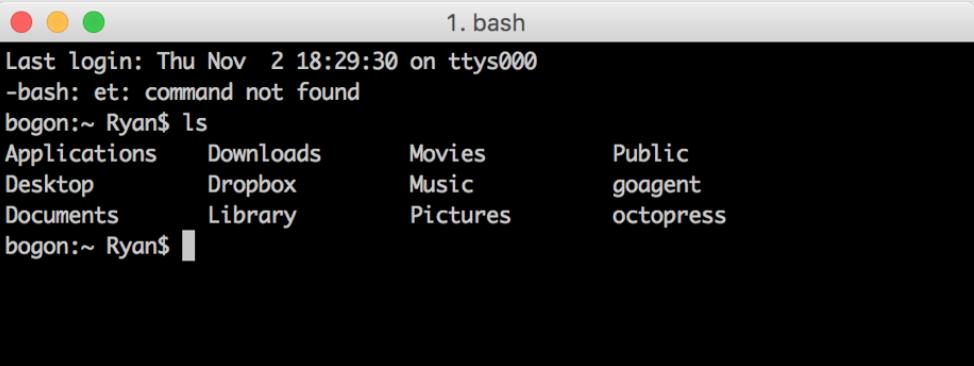The image size is (974, 366).
Task: Click the 'command not found' error line
Action: pyautogui.click(x=183, y=93)
